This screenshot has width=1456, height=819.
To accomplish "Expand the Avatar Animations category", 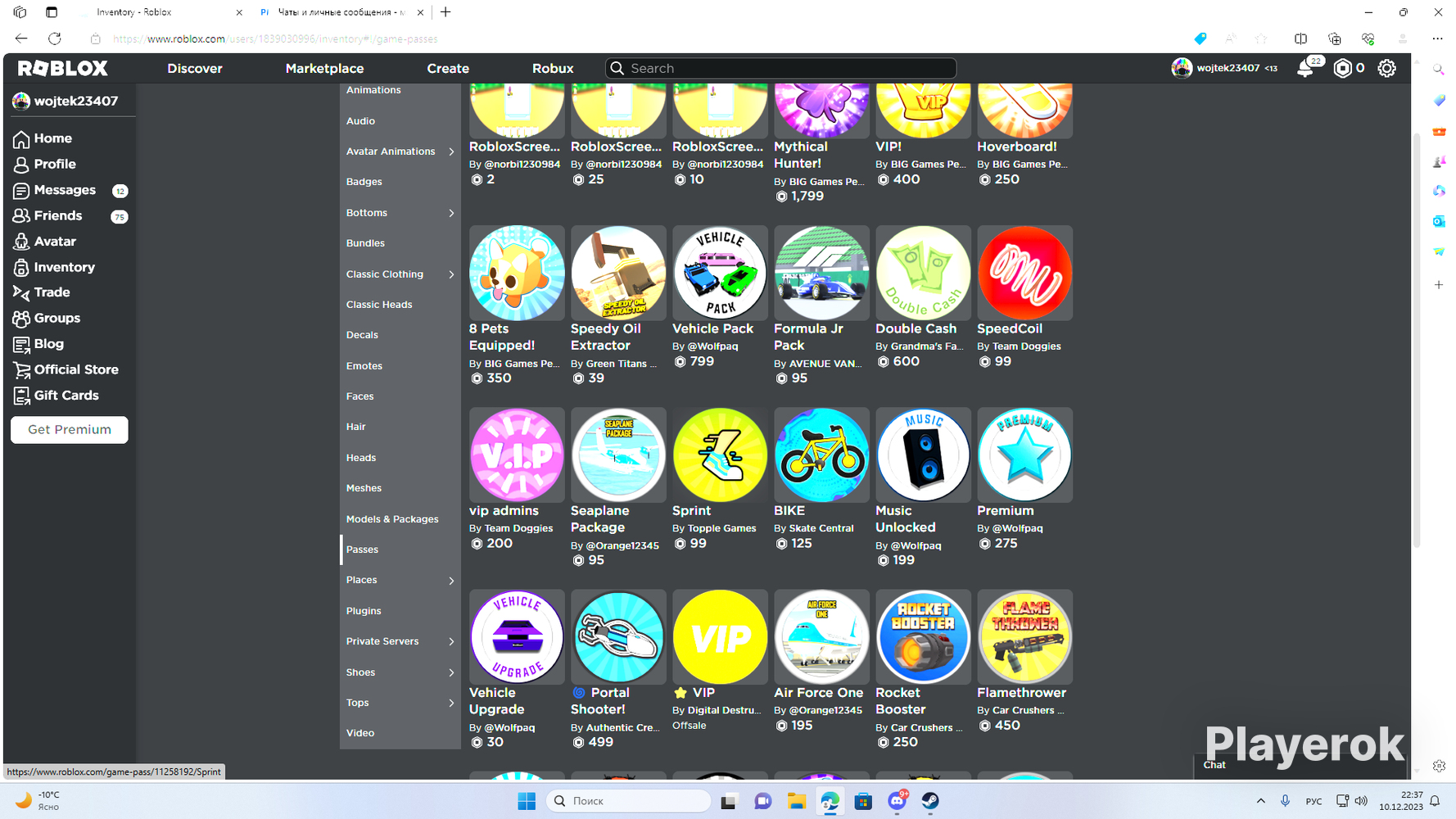I will 451,152.
